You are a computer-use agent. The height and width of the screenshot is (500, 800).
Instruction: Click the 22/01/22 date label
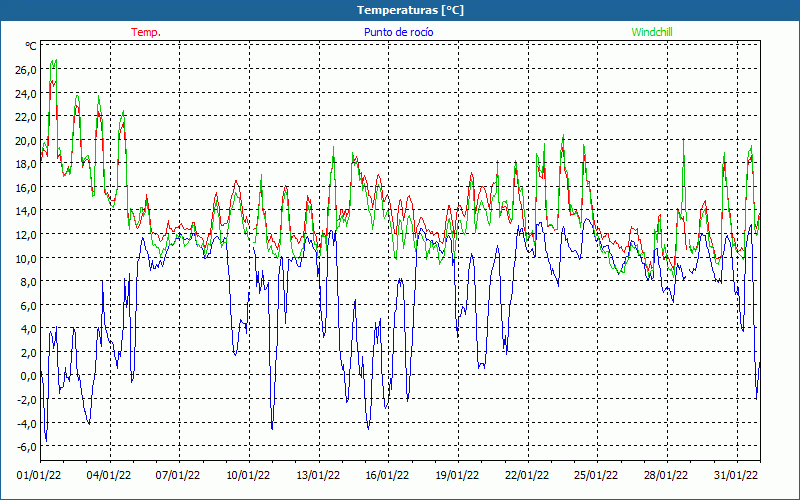pos(527,476)
